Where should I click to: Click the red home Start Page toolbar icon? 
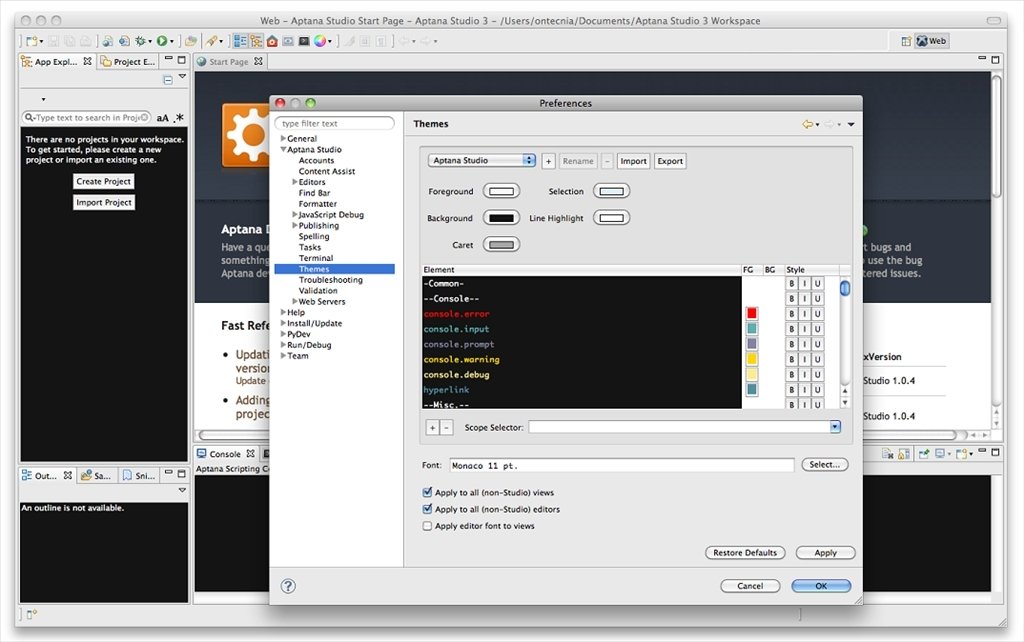272,41
